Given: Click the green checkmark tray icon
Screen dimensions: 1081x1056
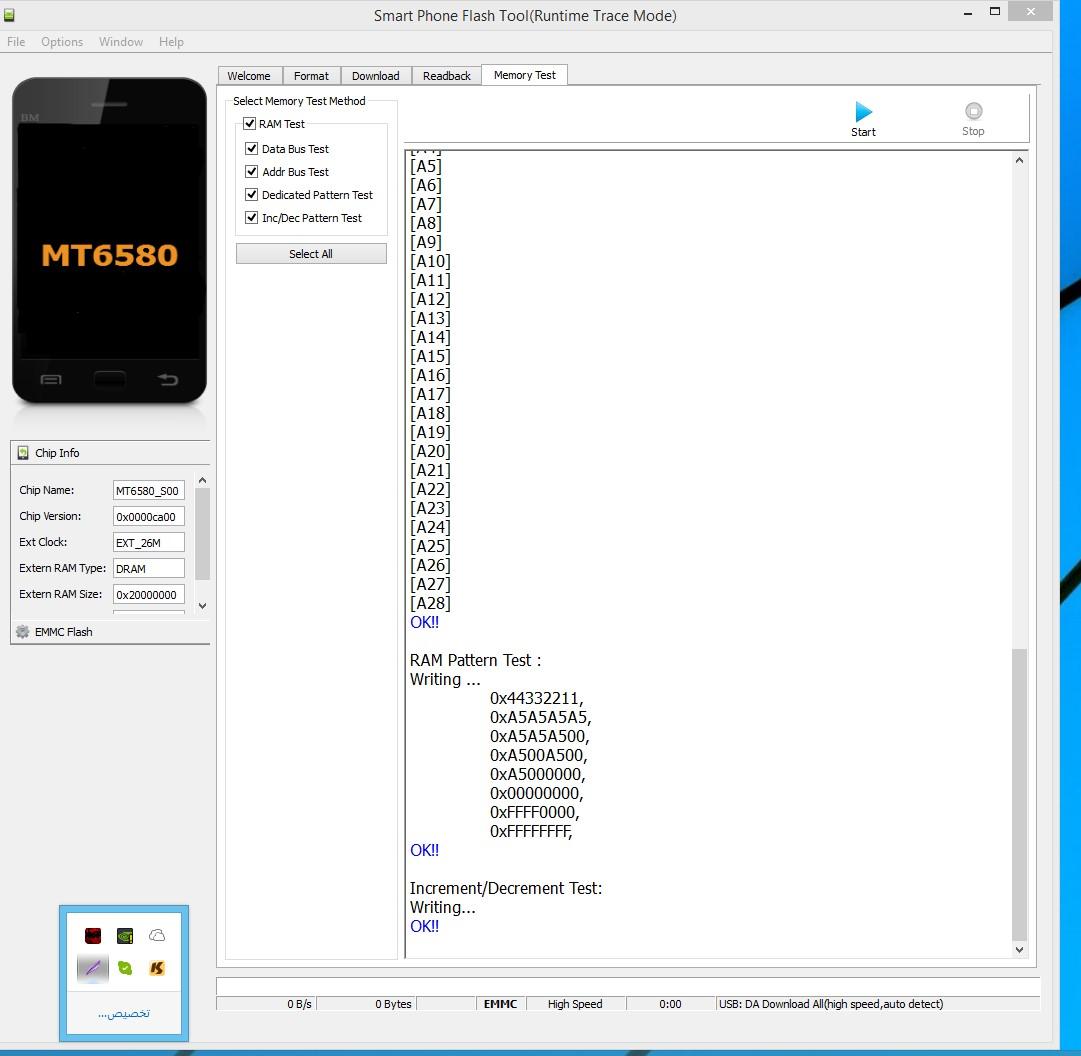Looking at the screenshot, I should [125, 968].
